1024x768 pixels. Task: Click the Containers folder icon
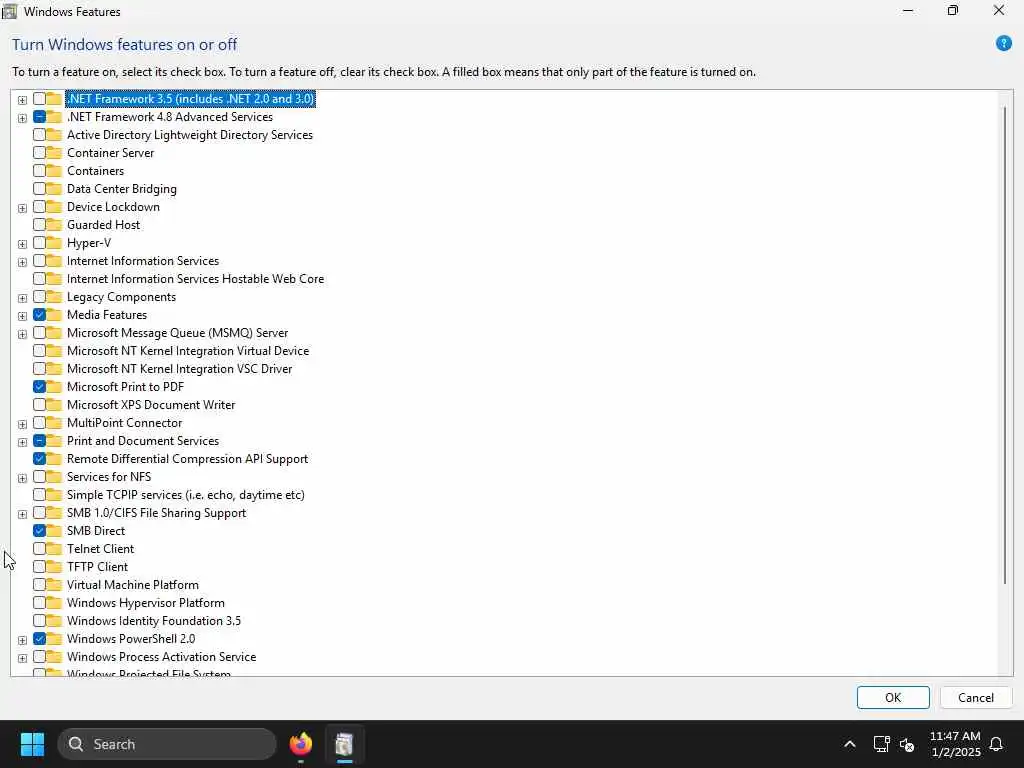[x=54, y=170]
